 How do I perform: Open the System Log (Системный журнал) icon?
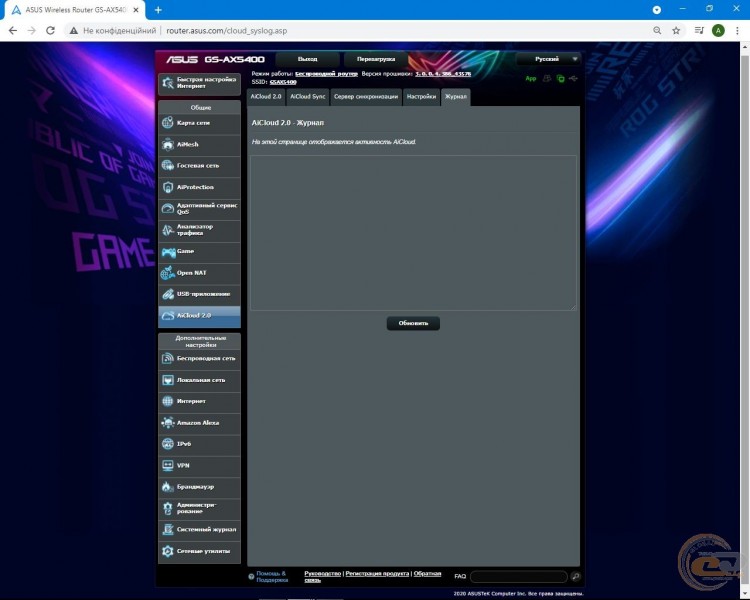point(167,530)
